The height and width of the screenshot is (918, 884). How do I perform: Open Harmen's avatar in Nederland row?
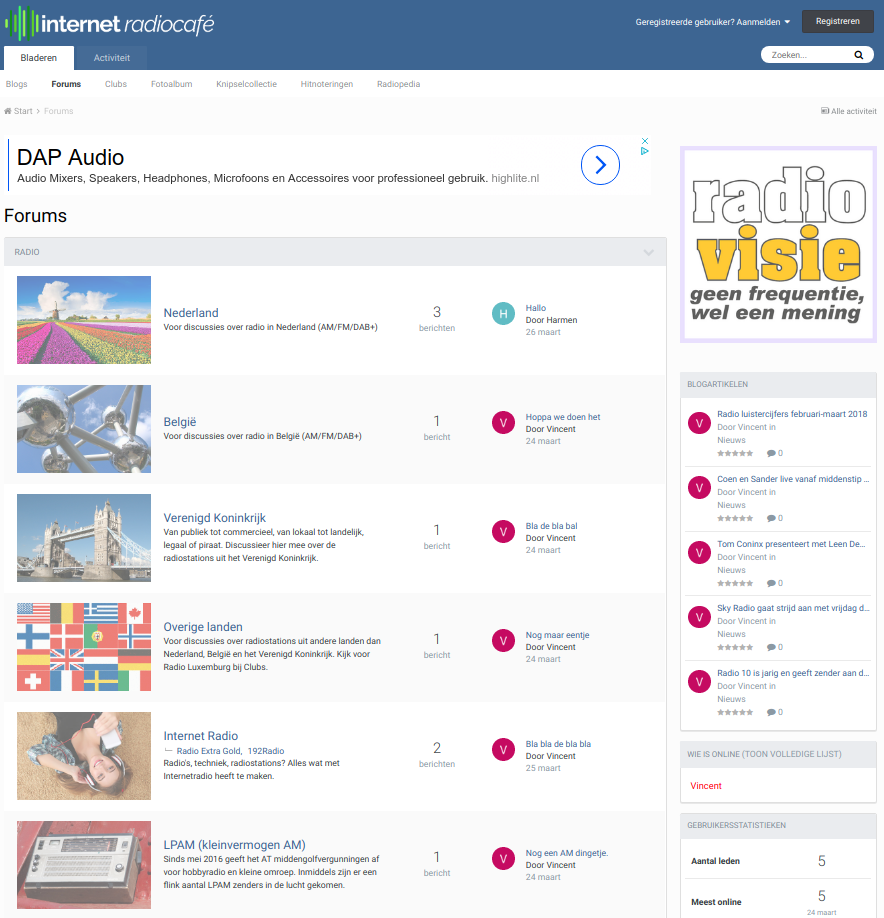point(504,314)
